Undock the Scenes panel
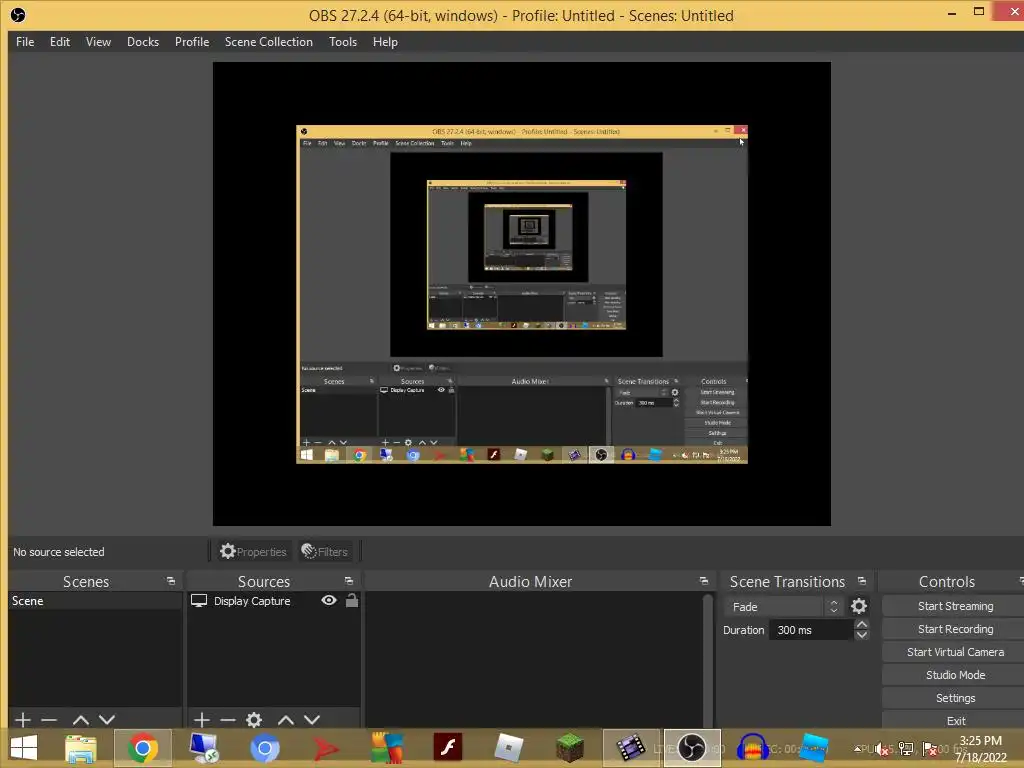The width and height of the screenshot is (1024, 768). 171,581
